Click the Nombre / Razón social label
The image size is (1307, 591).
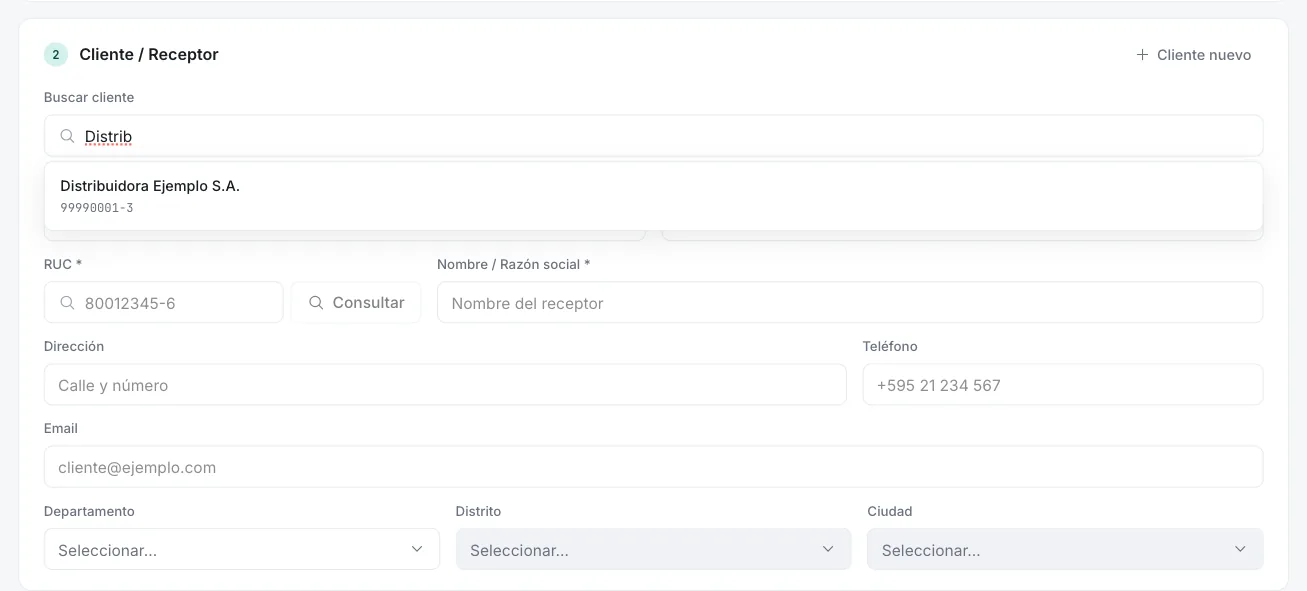(x=514, y=264)
